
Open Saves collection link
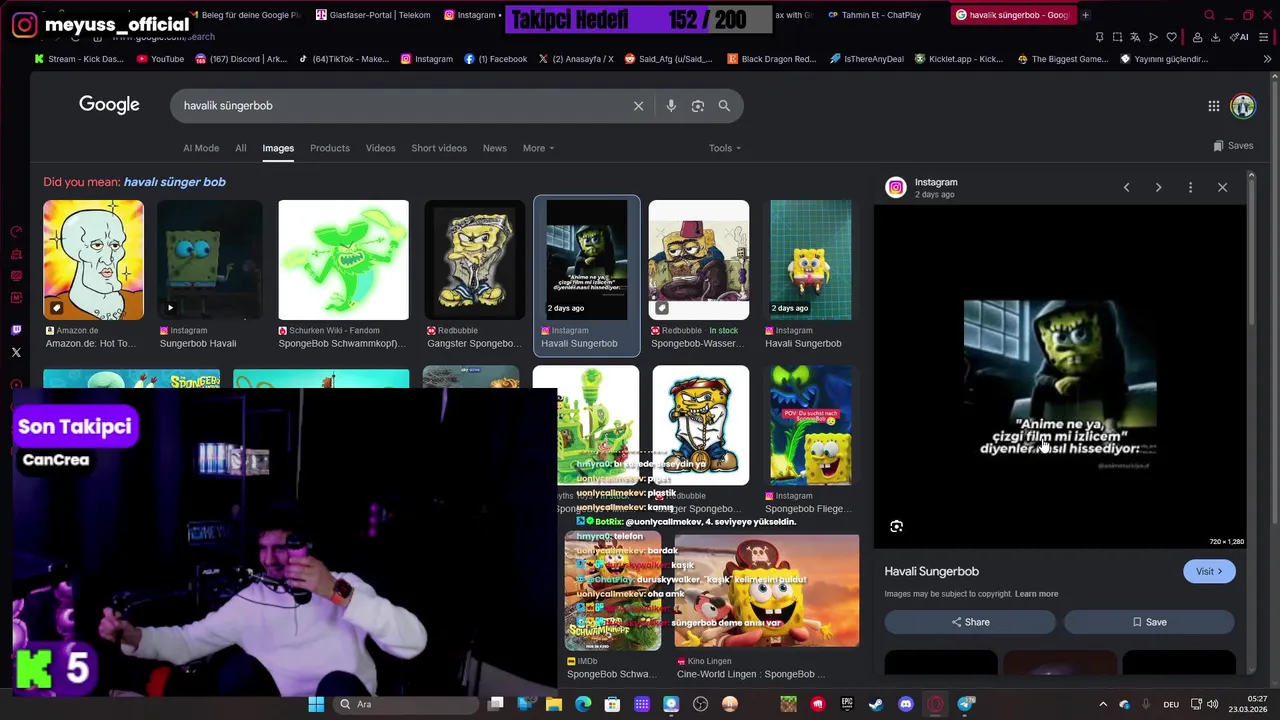click(x=1233, y=146)
